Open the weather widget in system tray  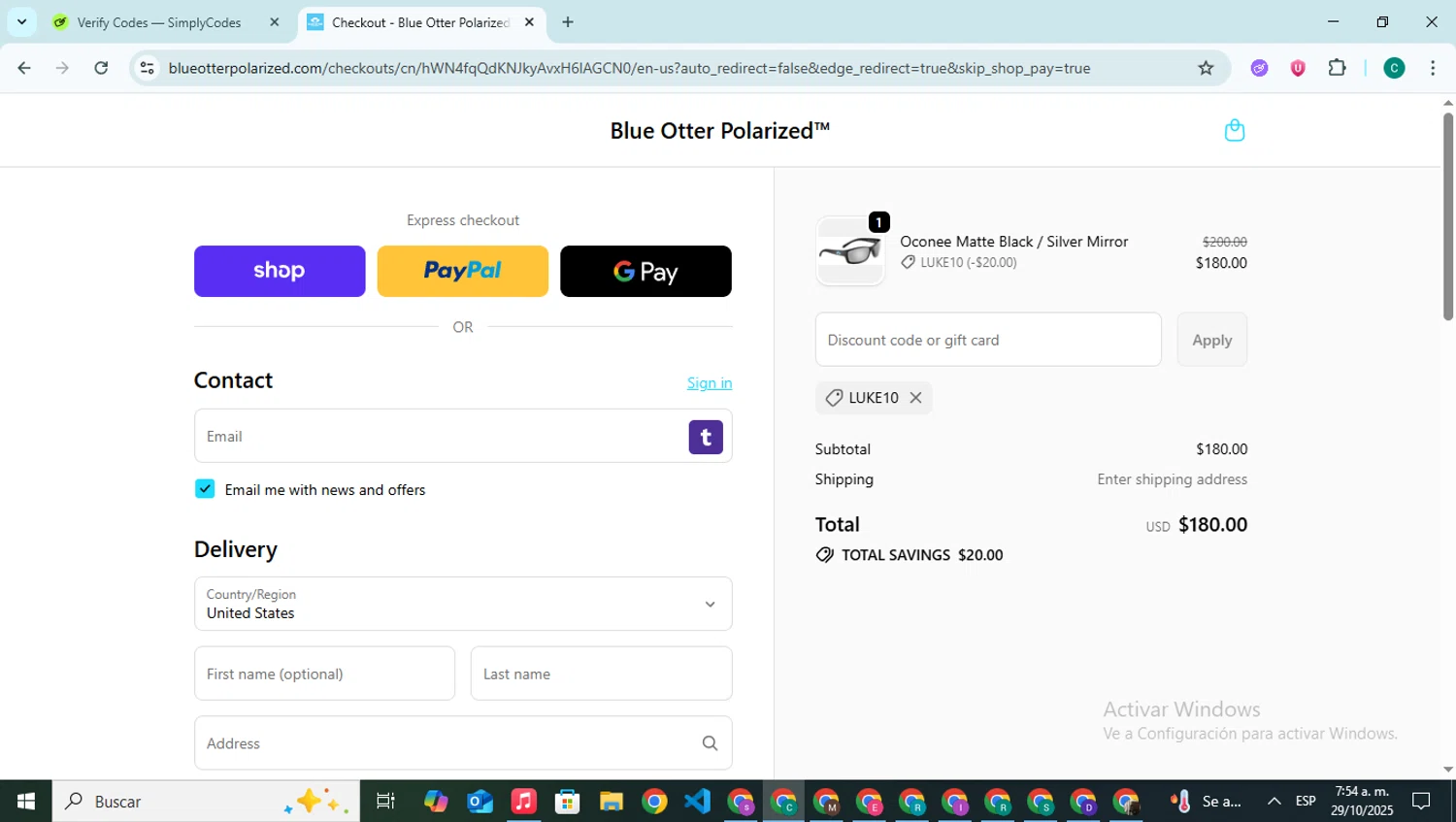click(1206, 802)
